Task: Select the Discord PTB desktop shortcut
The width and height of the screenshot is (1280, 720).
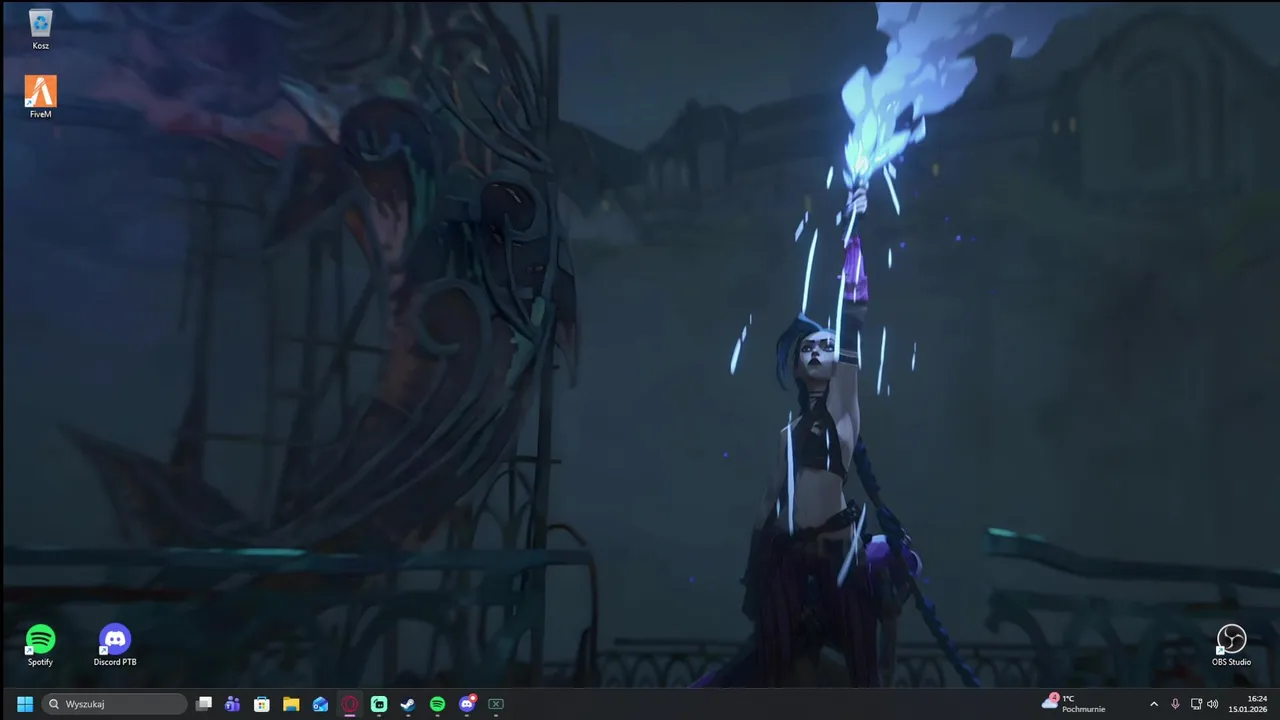Action: [115, 645]
